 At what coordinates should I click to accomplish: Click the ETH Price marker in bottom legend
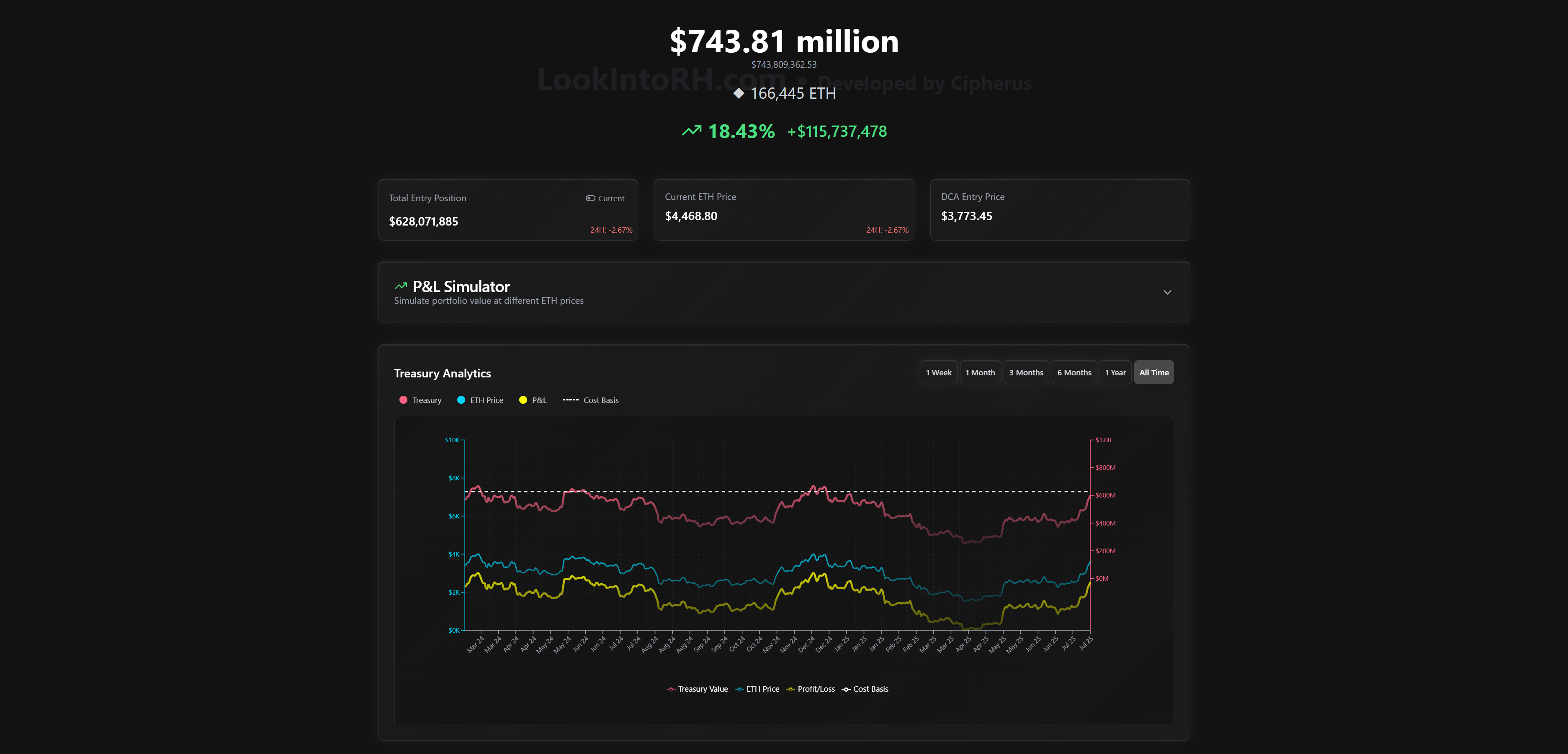(739, 689)
